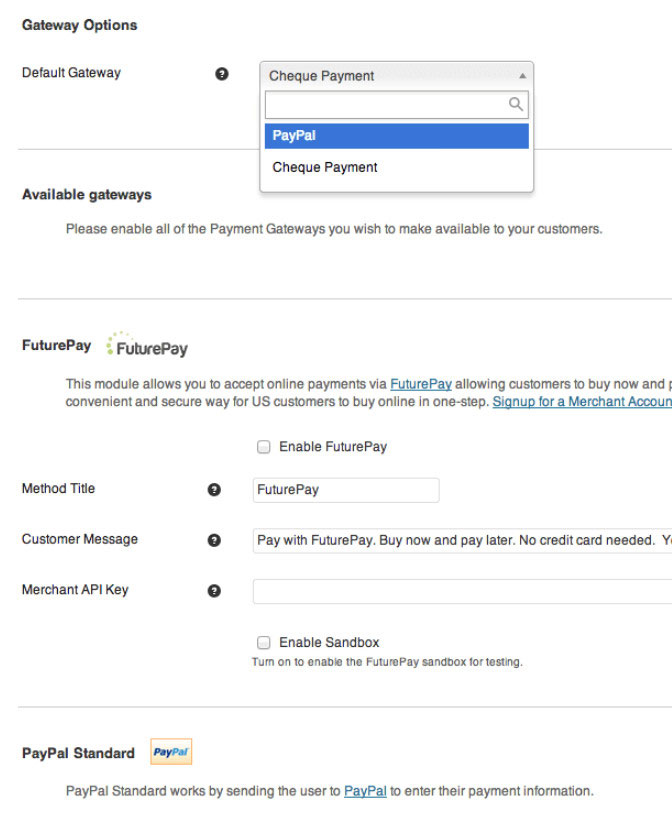The image size is (672, 829).
Task: Click magnifier icon in gateway search box
Action: click(x=516, y=104)
